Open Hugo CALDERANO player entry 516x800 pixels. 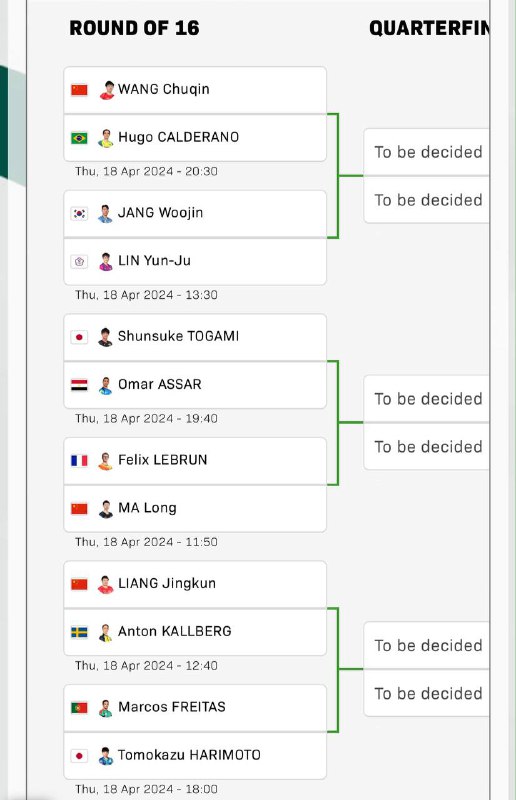195,138
